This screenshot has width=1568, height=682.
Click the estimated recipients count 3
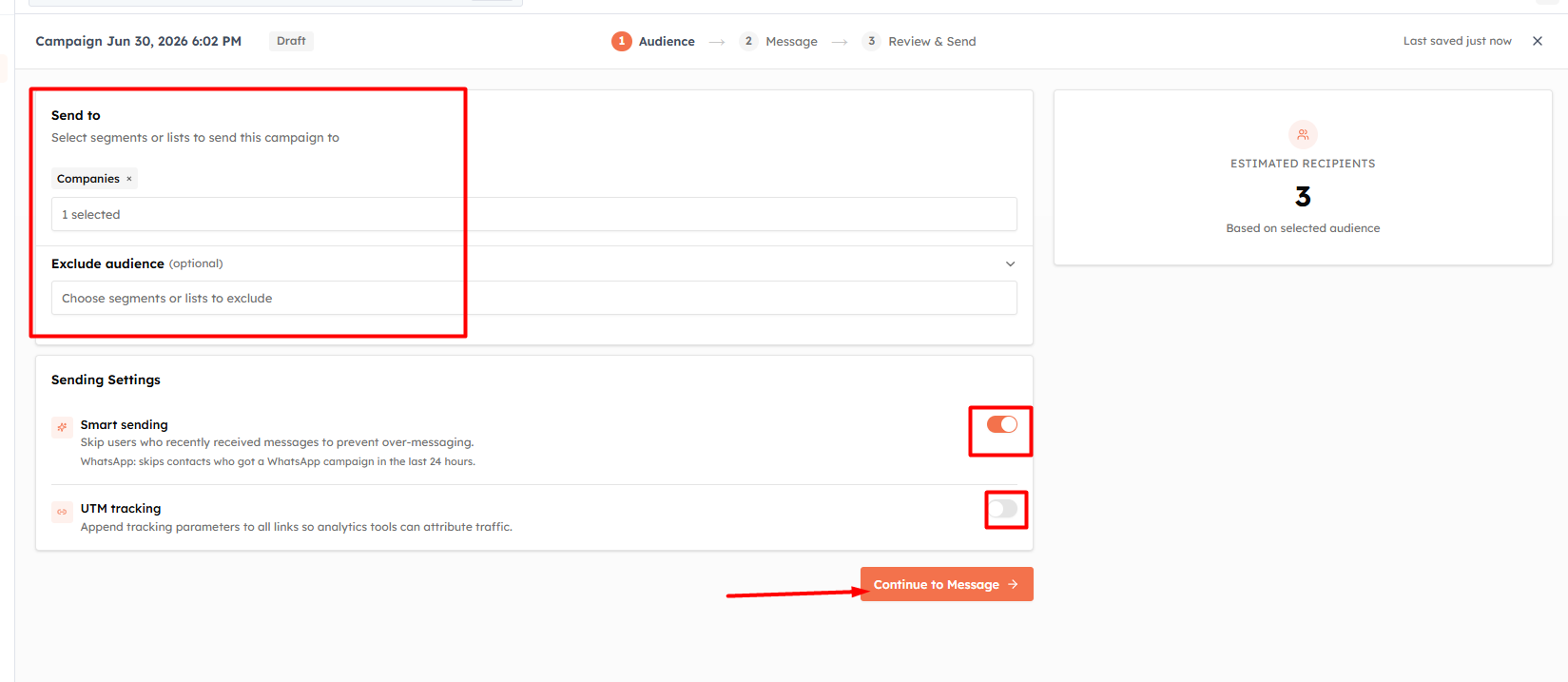click(1303, 197)
